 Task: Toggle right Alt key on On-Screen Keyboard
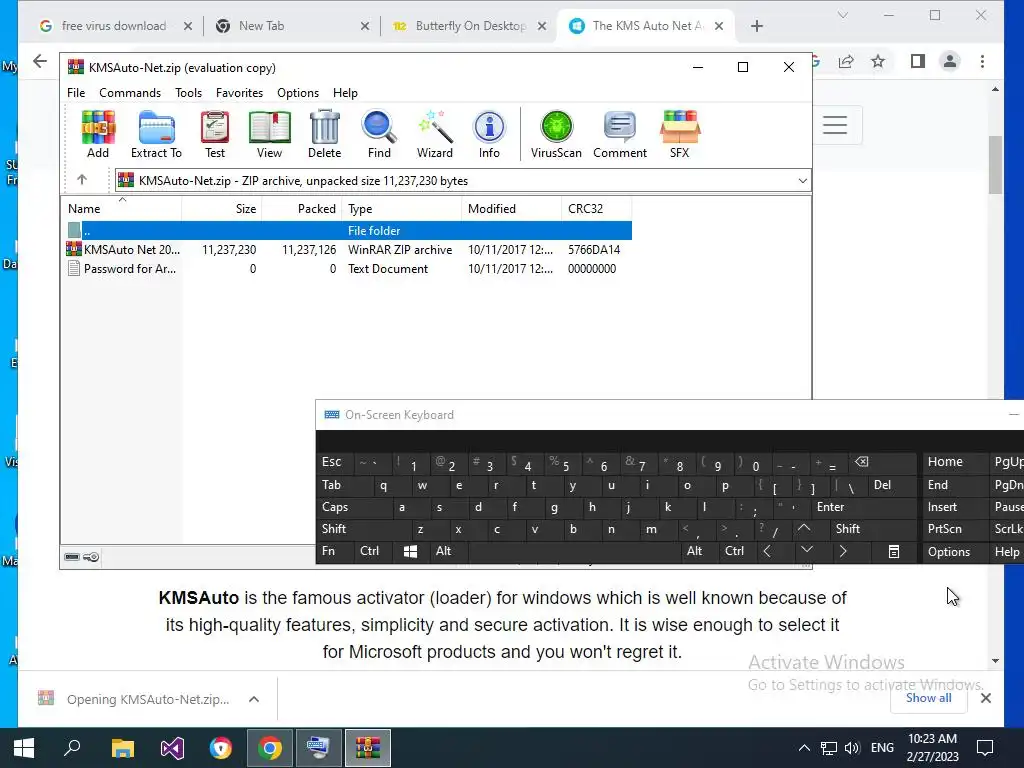(x=699, y=551)
